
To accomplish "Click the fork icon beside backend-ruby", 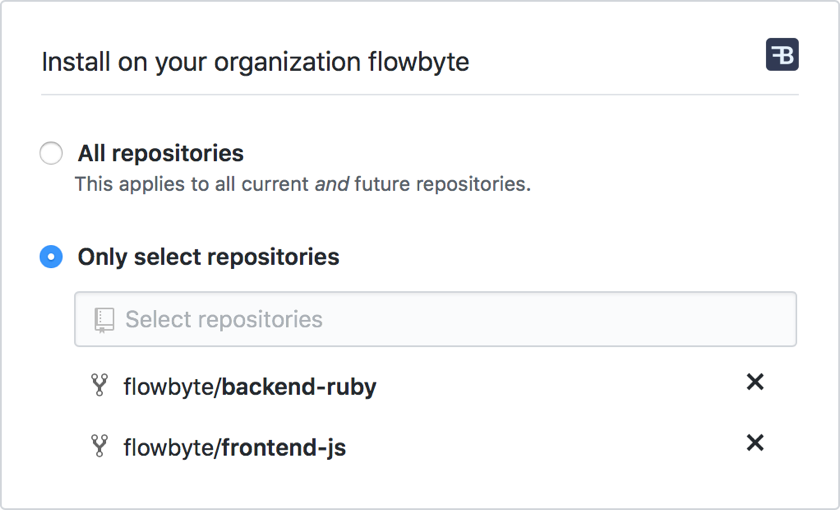I will 99,385.
